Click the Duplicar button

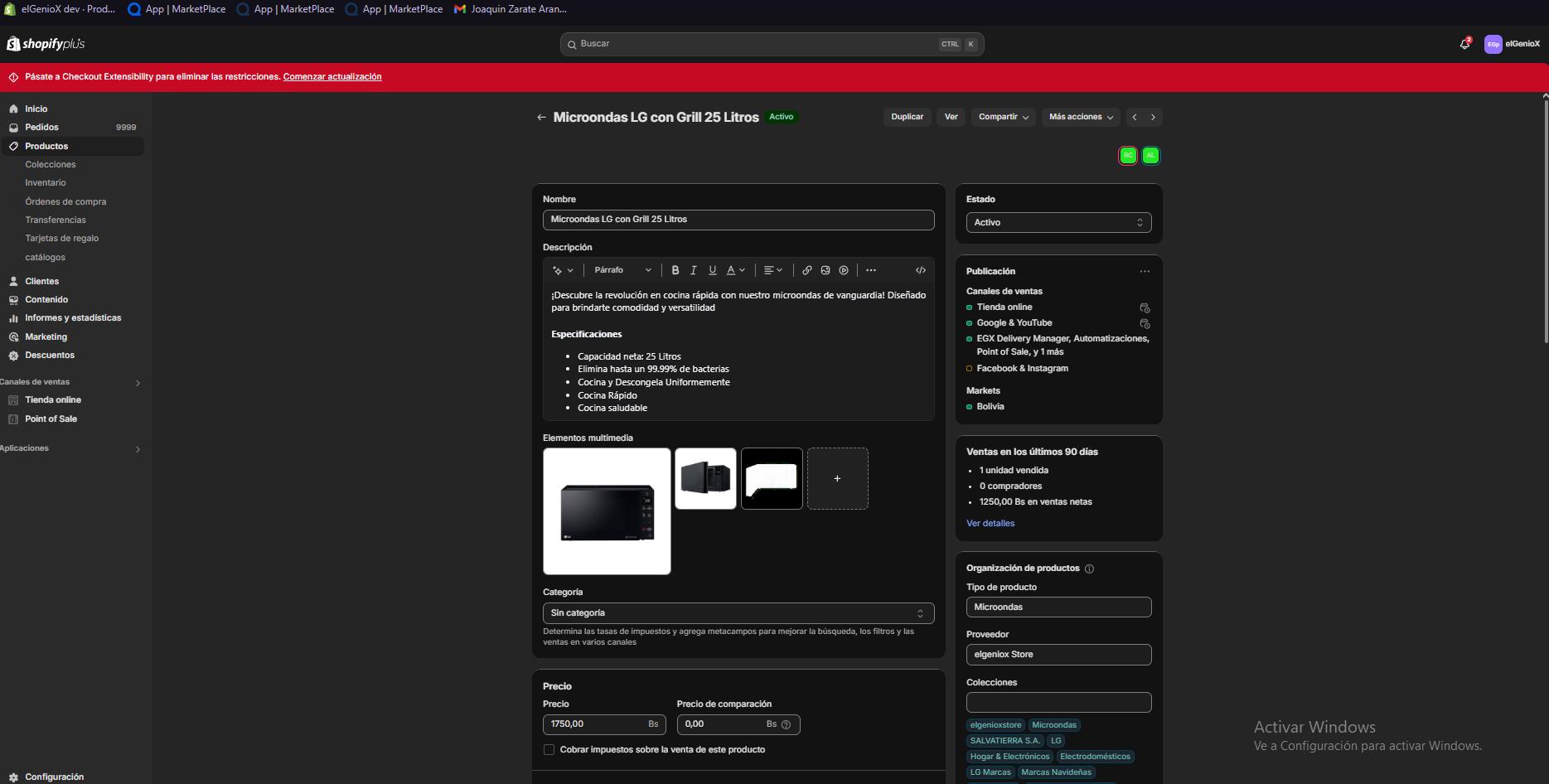pyautogui.click(x=907, y=118)
